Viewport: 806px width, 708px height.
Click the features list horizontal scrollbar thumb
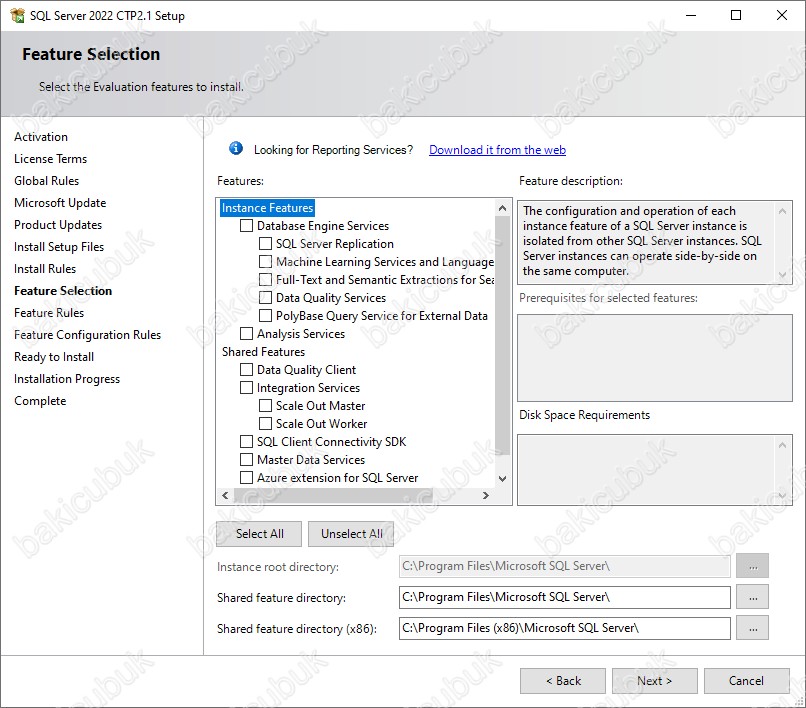click(333, 495)
